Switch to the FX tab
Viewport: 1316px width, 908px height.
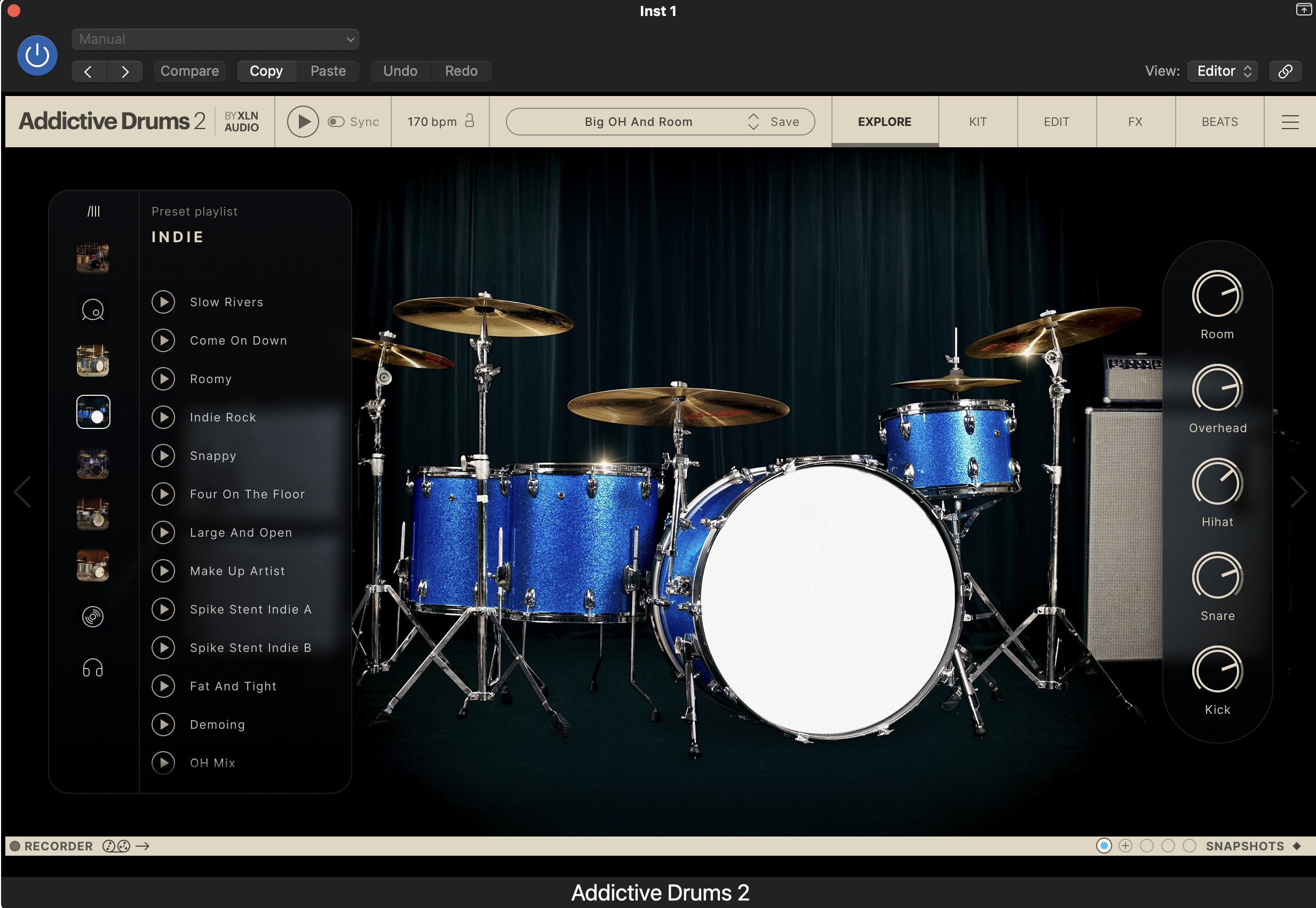tap(1136, 122)
